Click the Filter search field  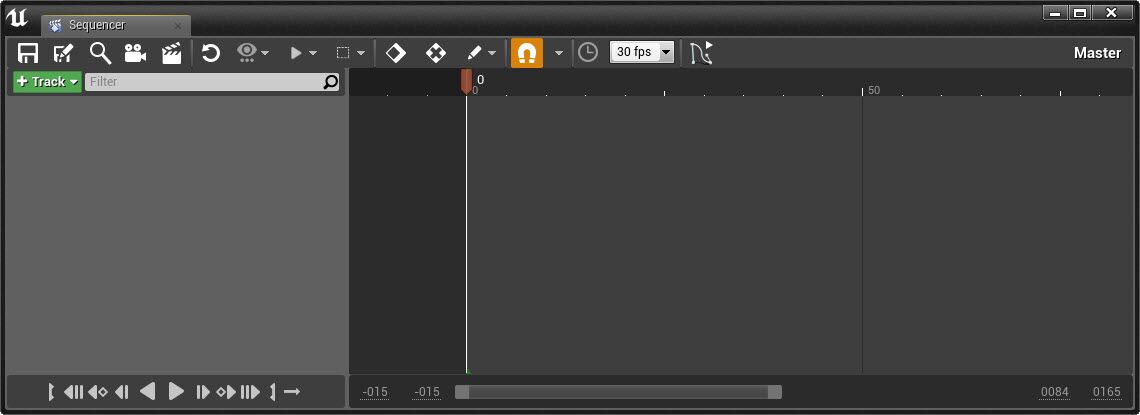tap(212, 82)
